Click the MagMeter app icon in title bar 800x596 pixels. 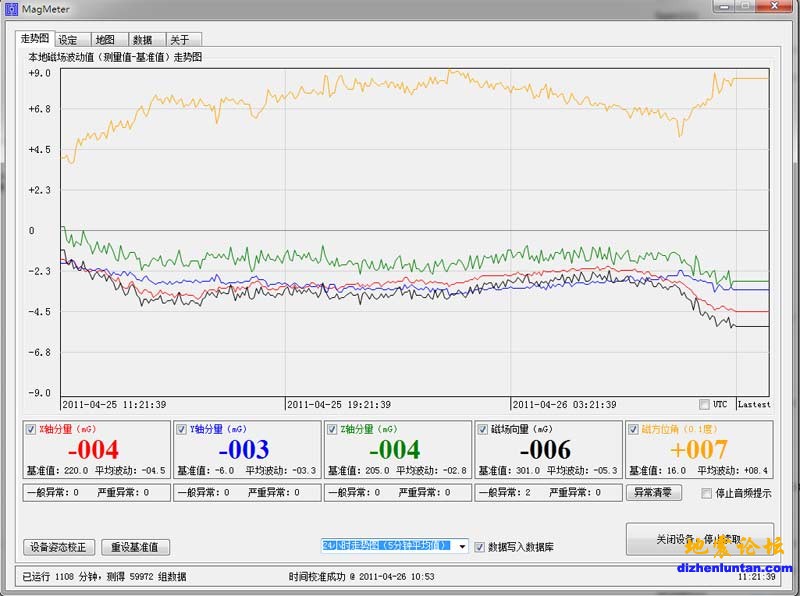pos(11,8)
